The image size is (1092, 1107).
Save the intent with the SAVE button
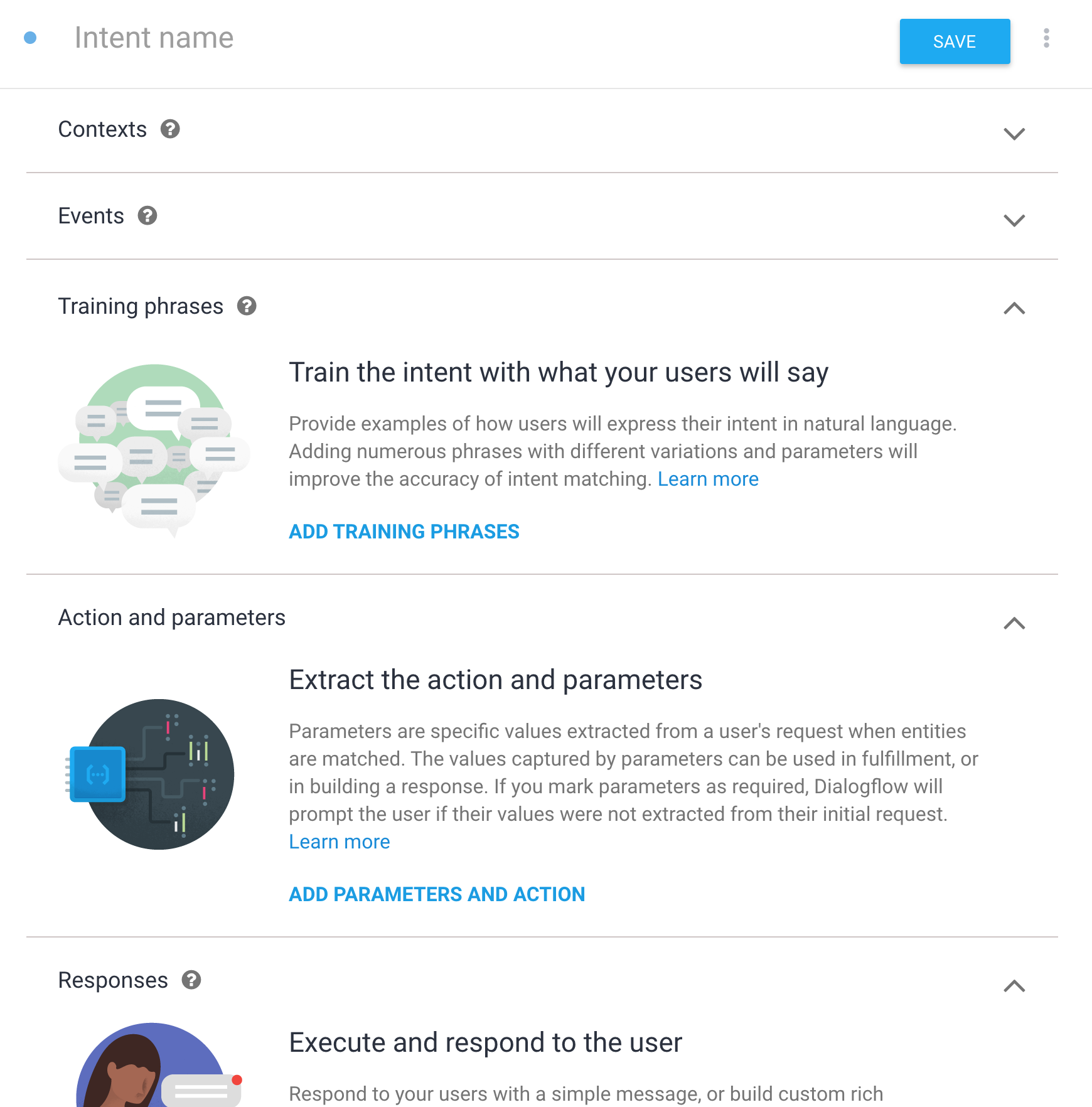tap(955, 41)
